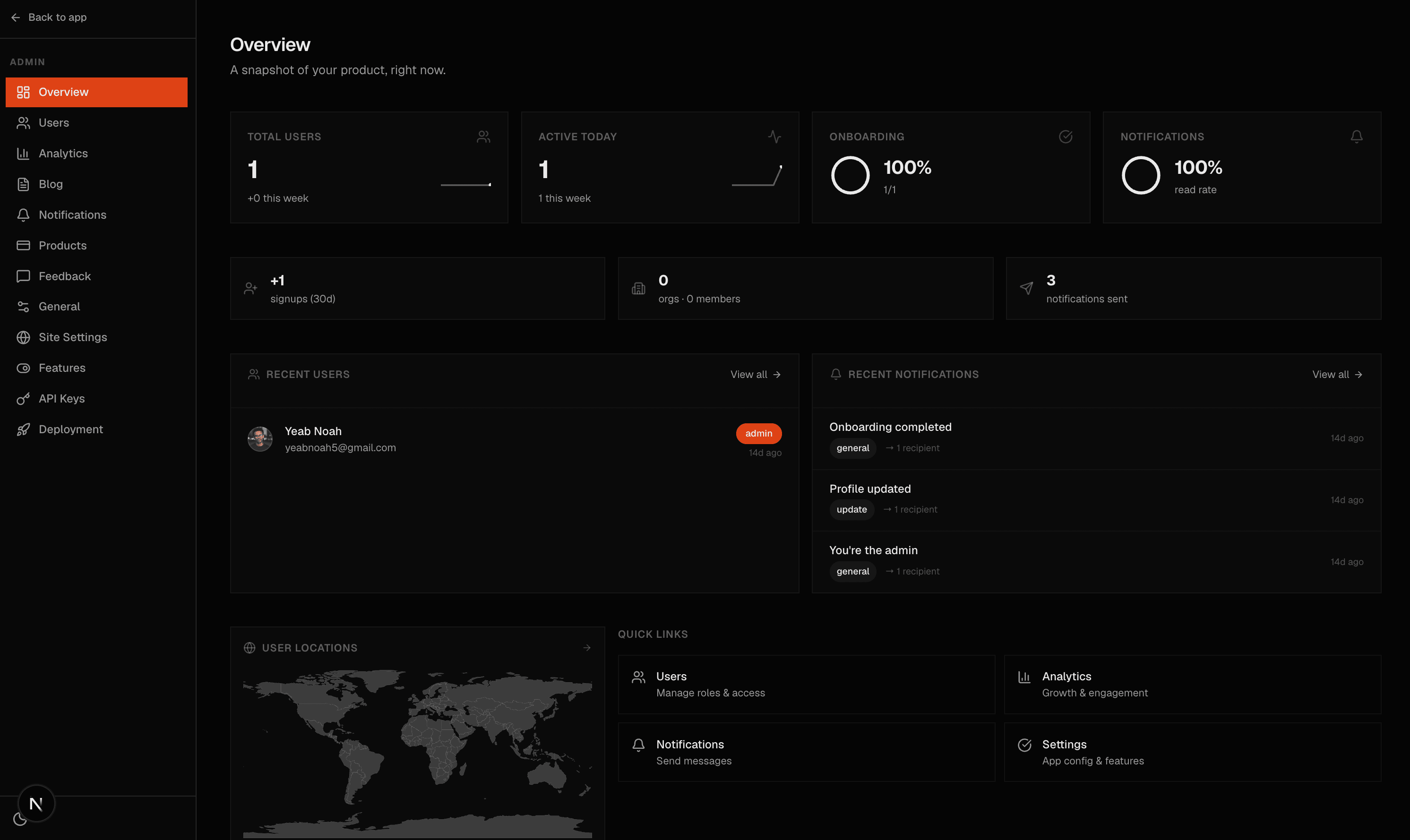Click the User Locations globe icon

pos(249,648)
